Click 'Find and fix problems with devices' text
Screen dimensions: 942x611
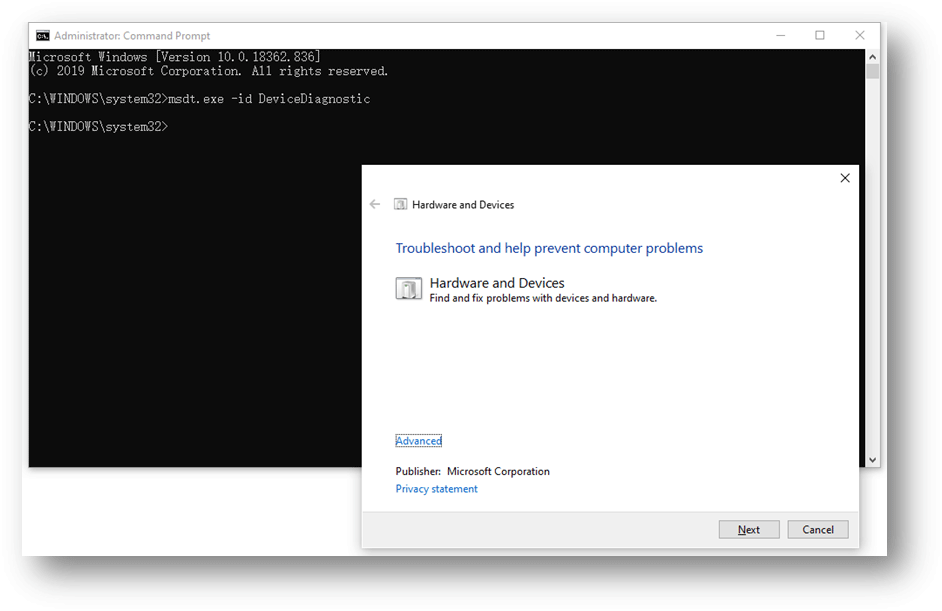coord(543,298)
